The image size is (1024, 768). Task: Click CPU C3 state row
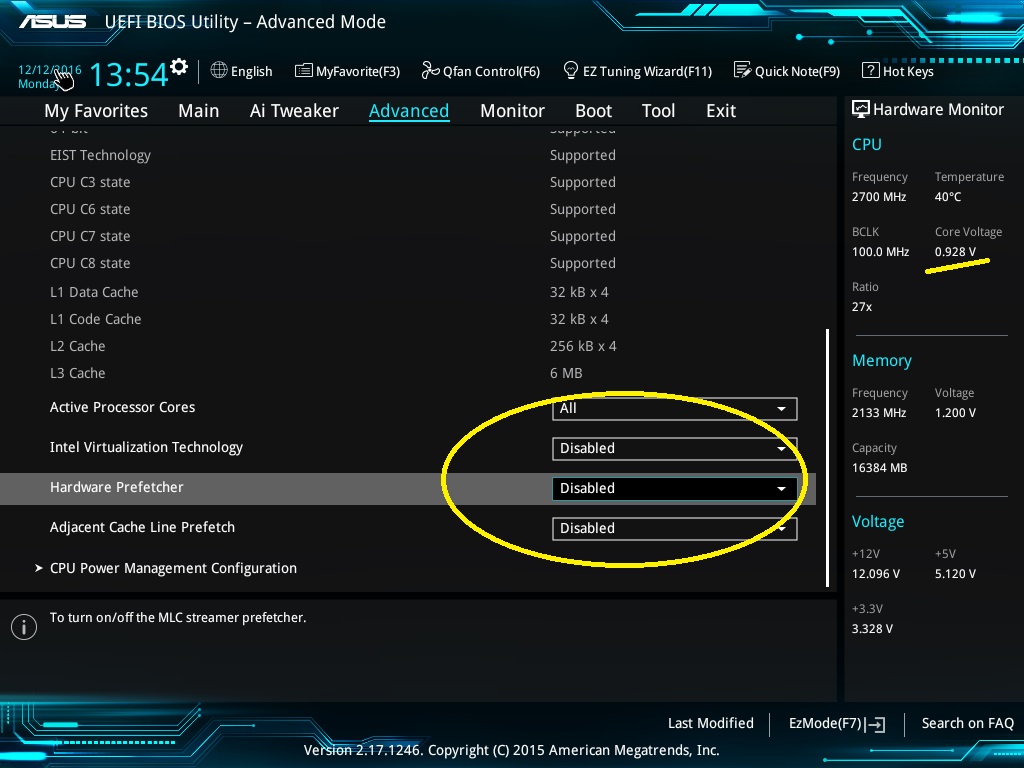pos(90,182)
